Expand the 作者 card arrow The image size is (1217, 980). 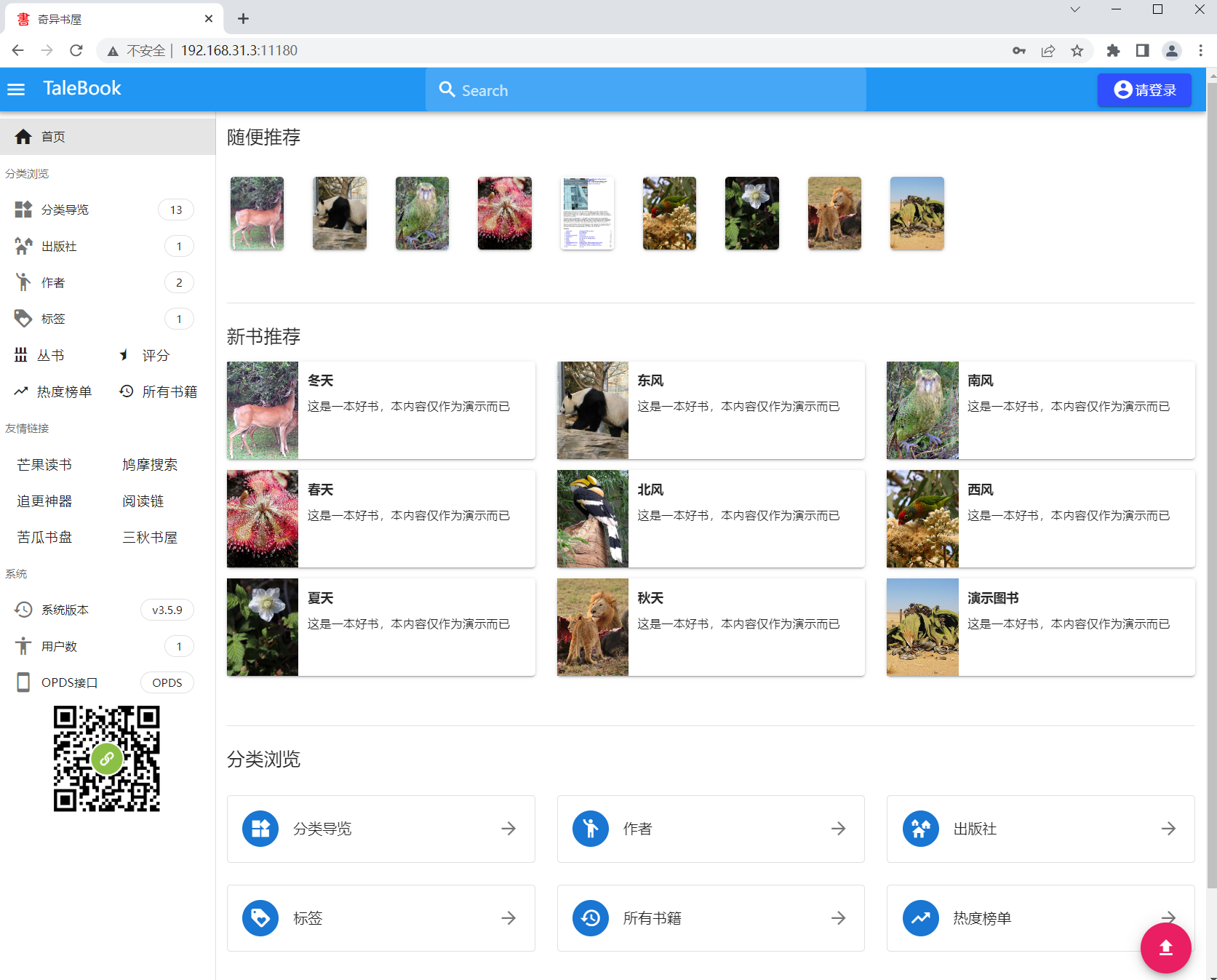839,829
